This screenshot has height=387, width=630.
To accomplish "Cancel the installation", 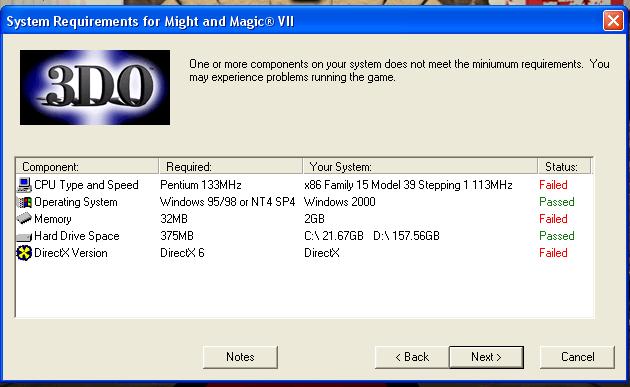I will point(577,357).
